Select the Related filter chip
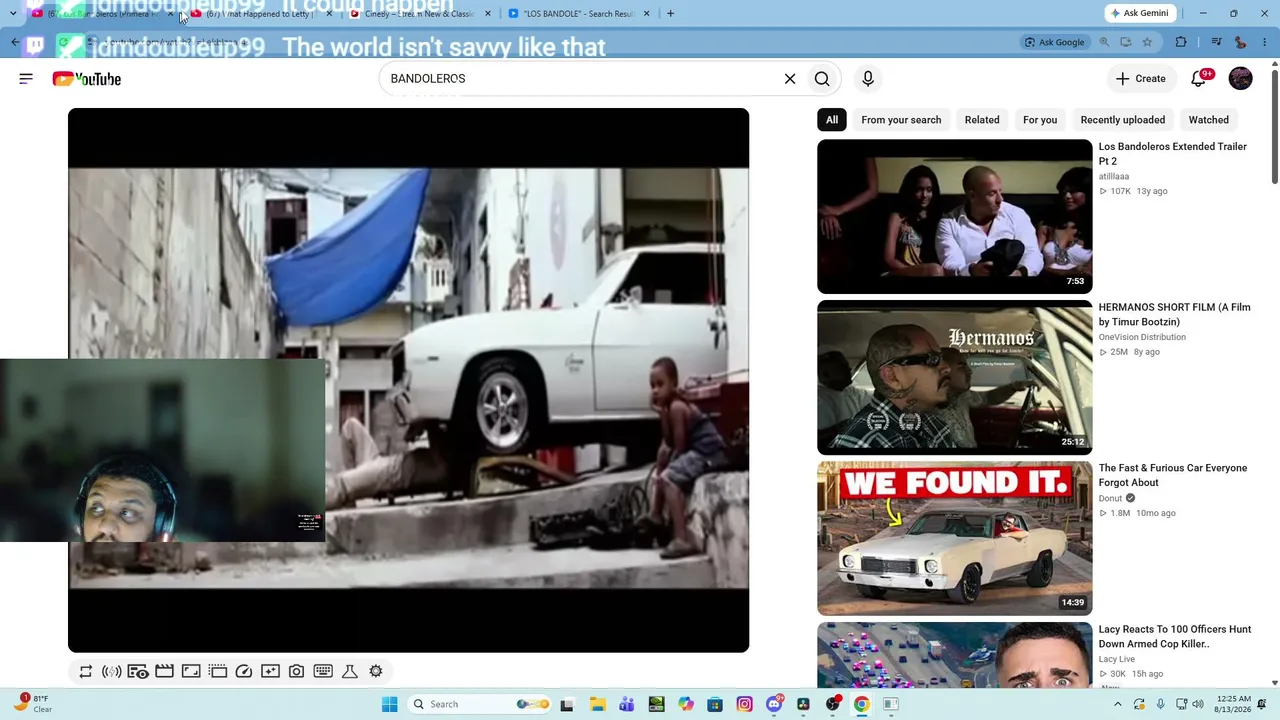This screenshot has height=720, width=1280. pos(982,120)
